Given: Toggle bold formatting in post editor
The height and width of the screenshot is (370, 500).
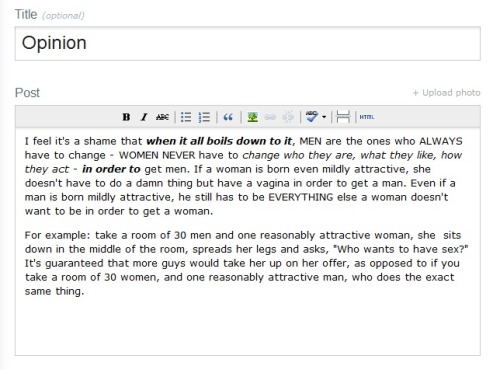Looking at the screenshot, I should tap(126, 117).
